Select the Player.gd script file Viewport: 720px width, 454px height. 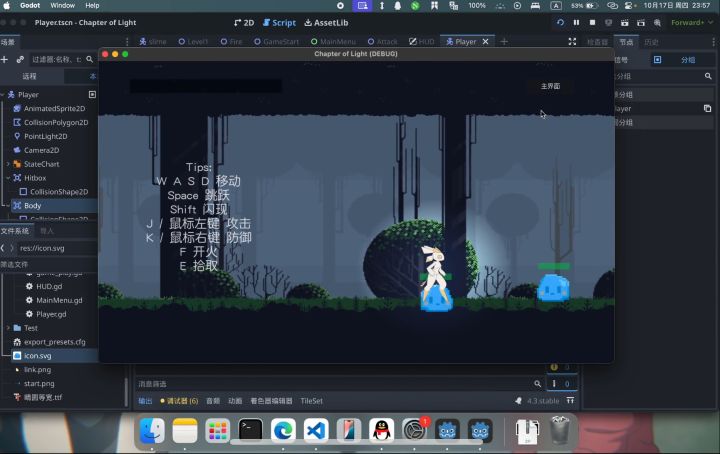[51, 314]
